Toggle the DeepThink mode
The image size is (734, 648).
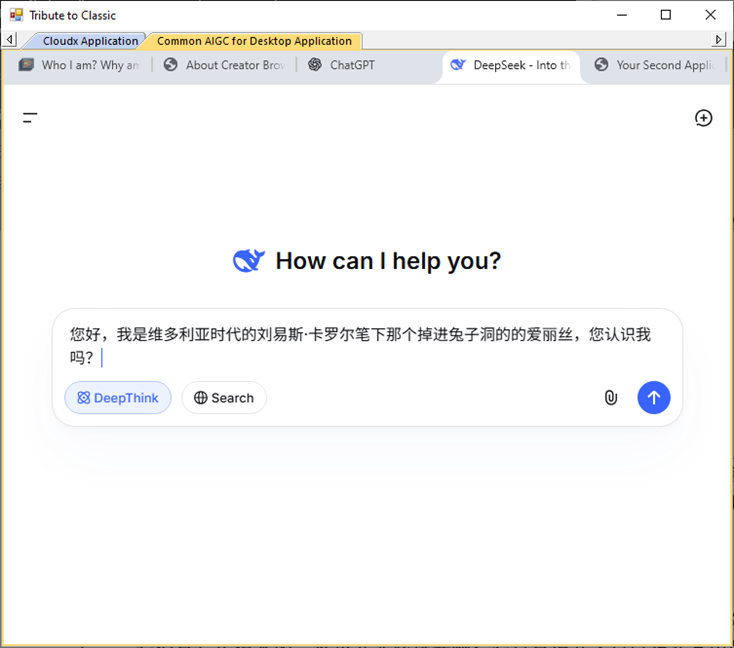tap(118, 398)
